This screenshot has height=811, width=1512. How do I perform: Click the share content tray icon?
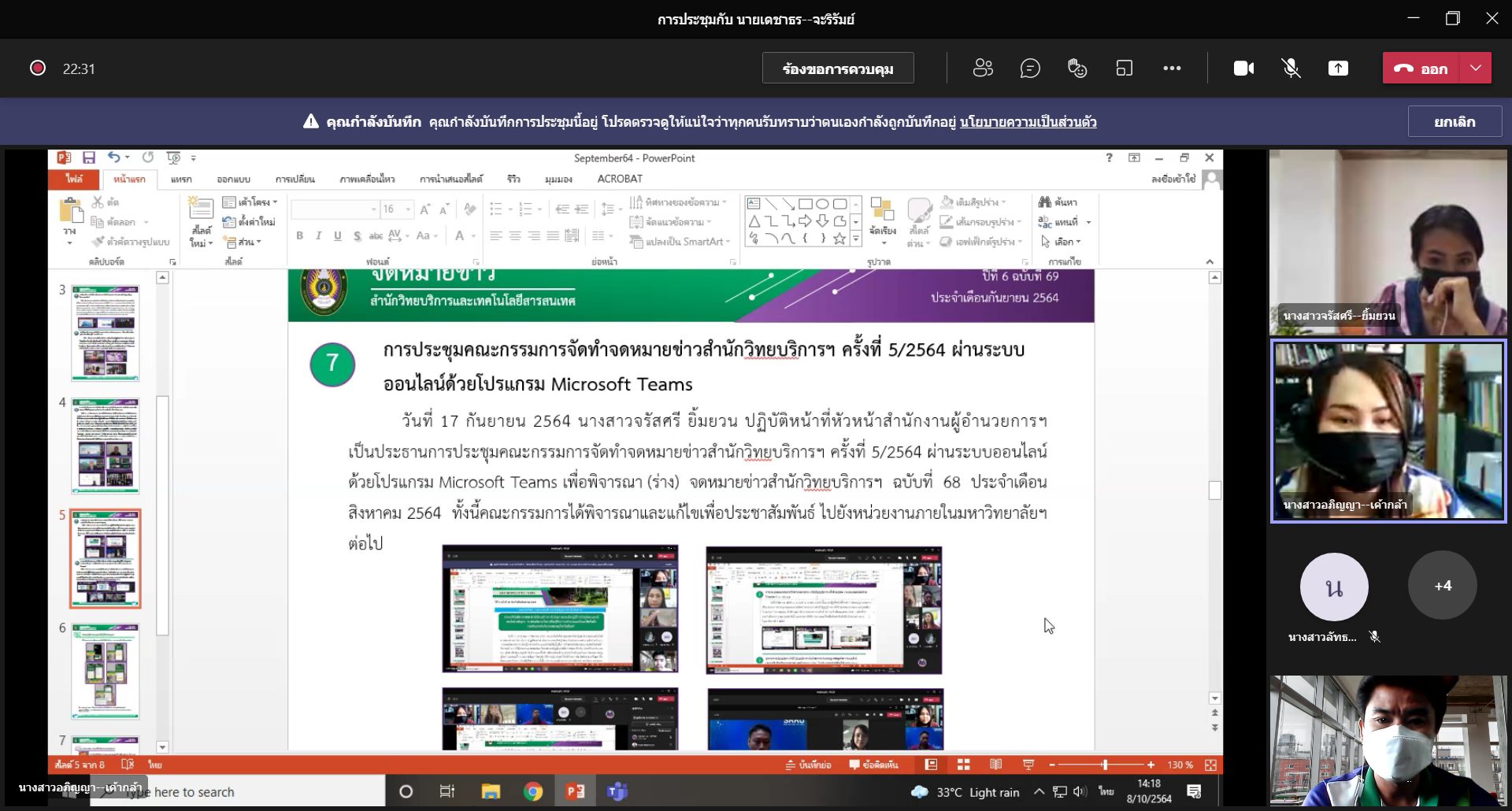(1338, 69)
